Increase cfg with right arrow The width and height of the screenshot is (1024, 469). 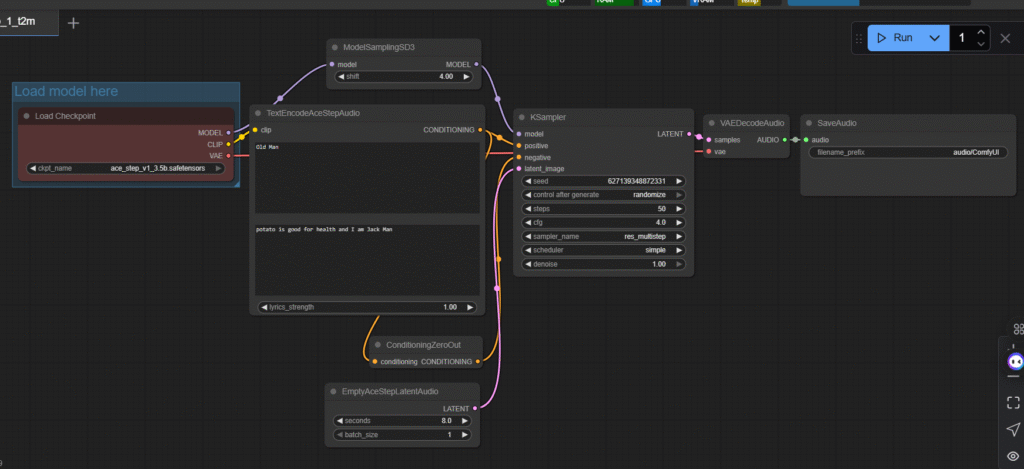click(x=679, y=223)
